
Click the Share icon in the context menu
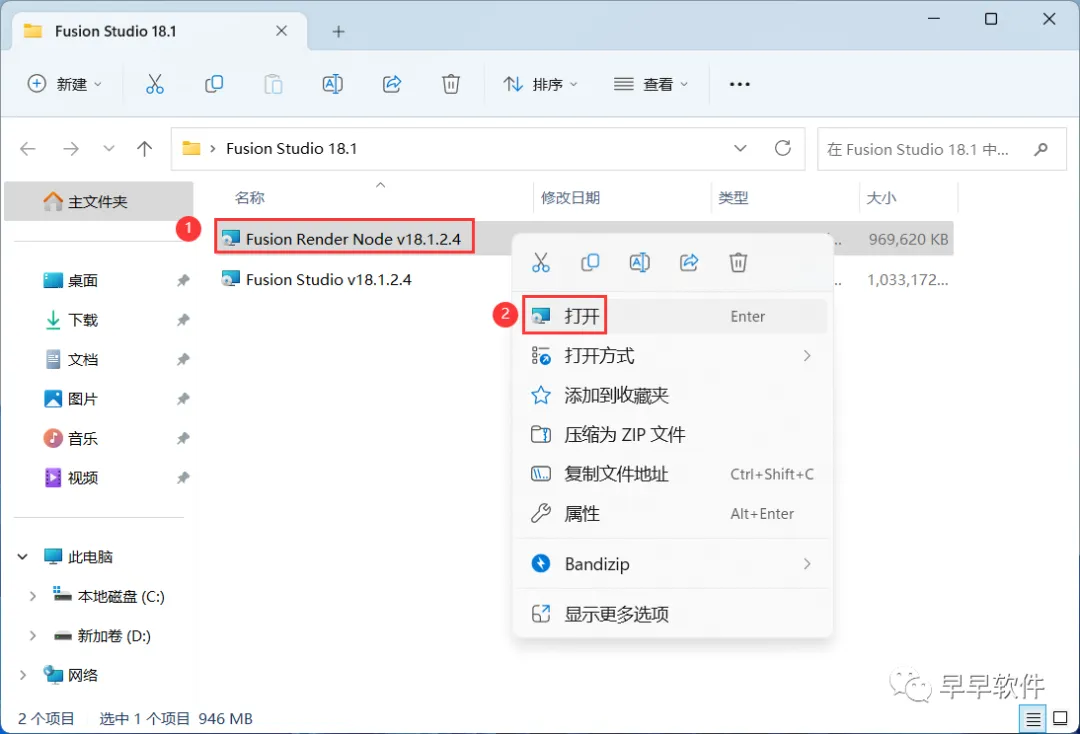click(689, 262)
